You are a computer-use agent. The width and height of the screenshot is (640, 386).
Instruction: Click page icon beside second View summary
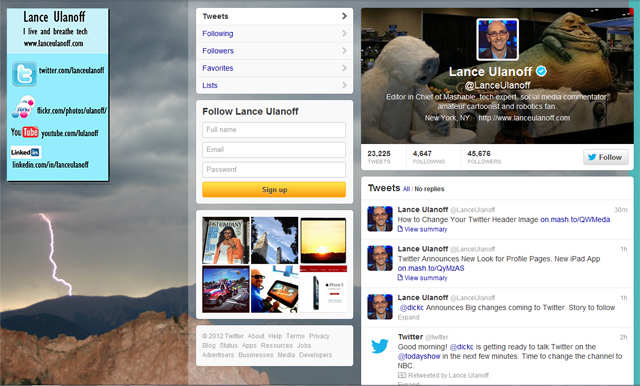coord(400,277)
